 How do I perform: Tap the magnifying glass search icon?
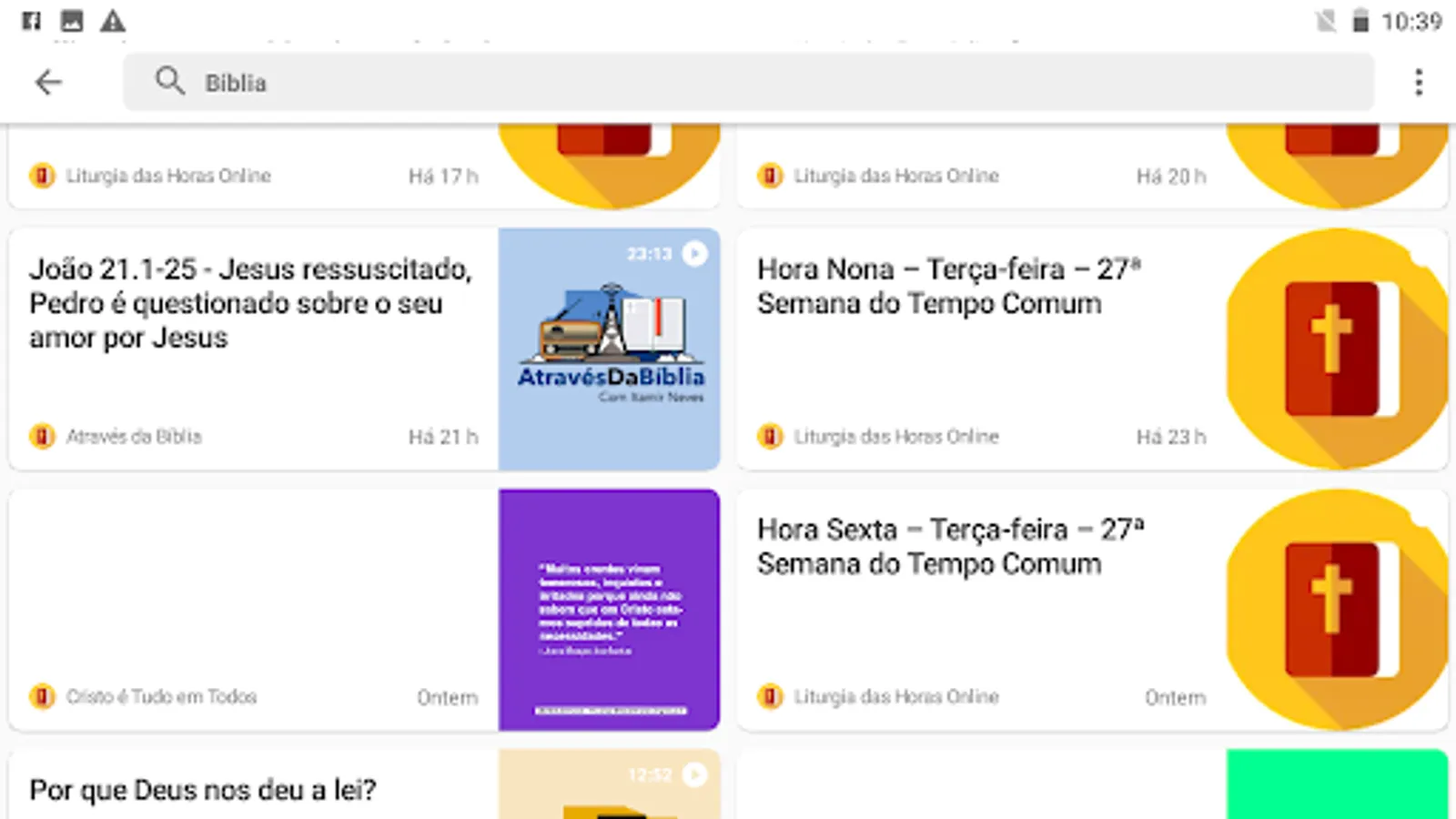coord(169,81)
